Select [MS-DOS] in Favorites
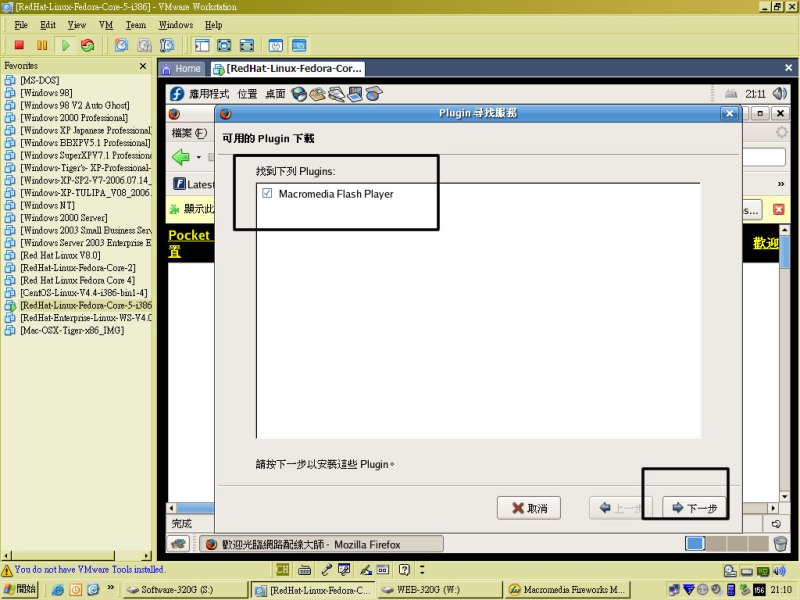The image size is (800, 600). [x=39, y=80]
